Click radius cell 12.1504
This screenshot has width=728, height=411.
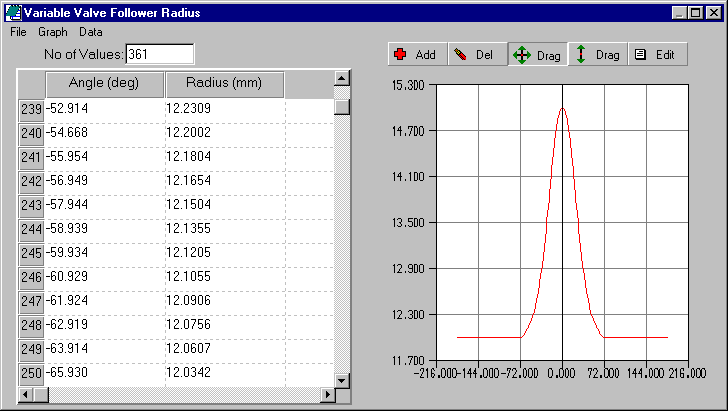tap(225, 206)
